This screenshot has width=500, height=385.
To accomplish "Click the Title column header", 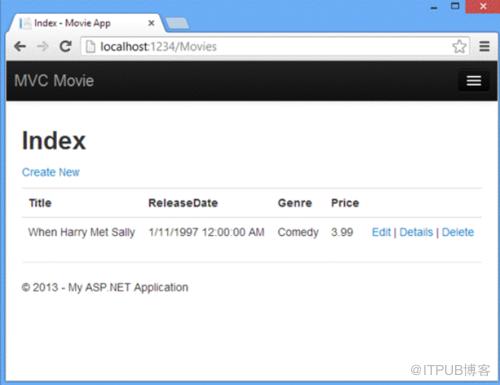I will tap(40, 203).
